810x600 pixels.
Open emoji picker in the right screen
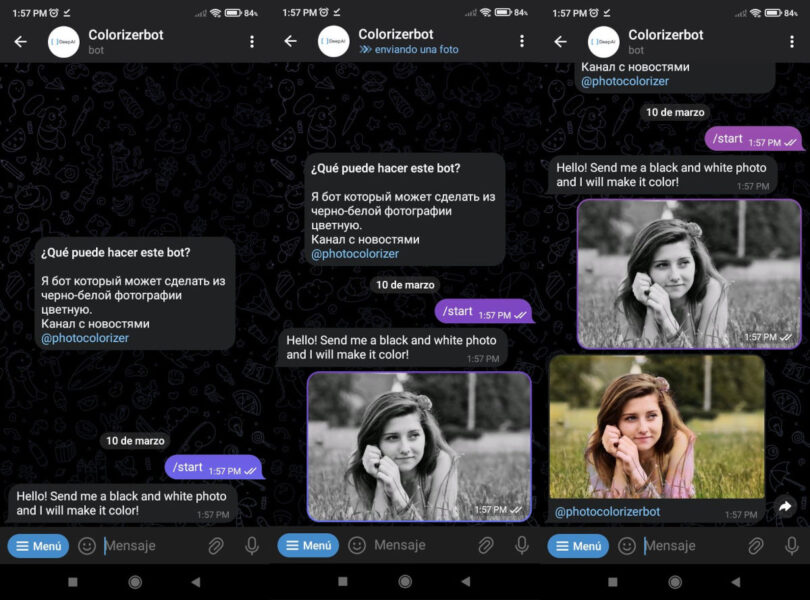(x=627, y=546)
